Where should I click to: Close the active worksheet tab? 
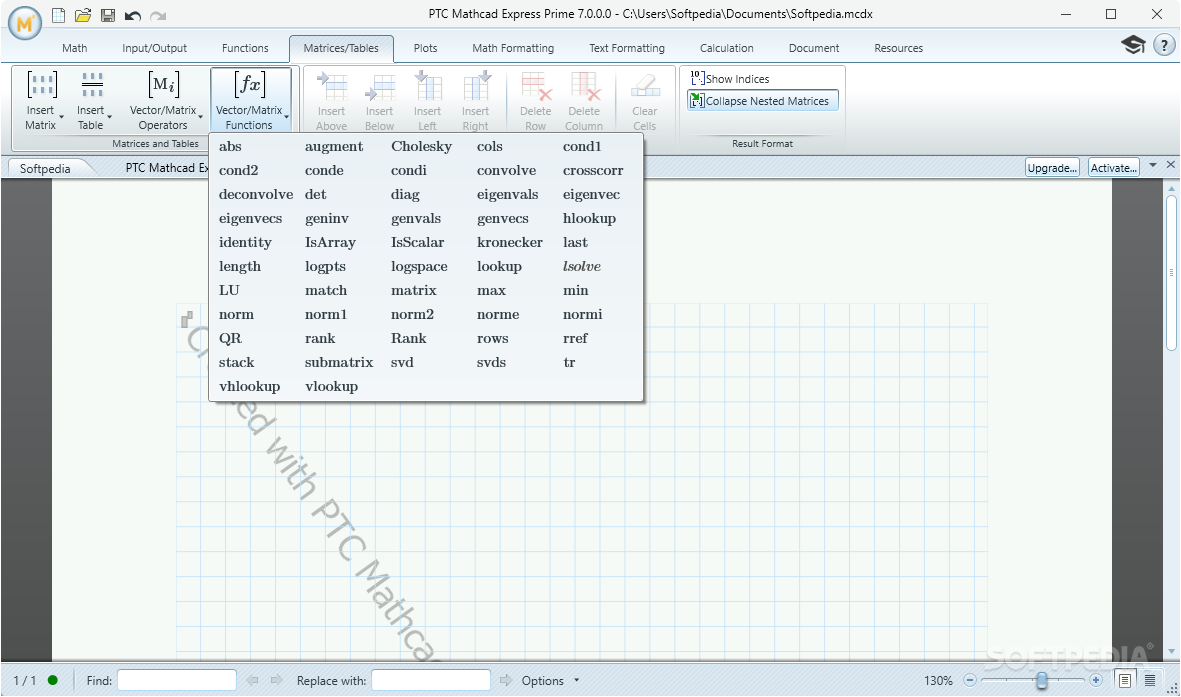click(1170, 164)
